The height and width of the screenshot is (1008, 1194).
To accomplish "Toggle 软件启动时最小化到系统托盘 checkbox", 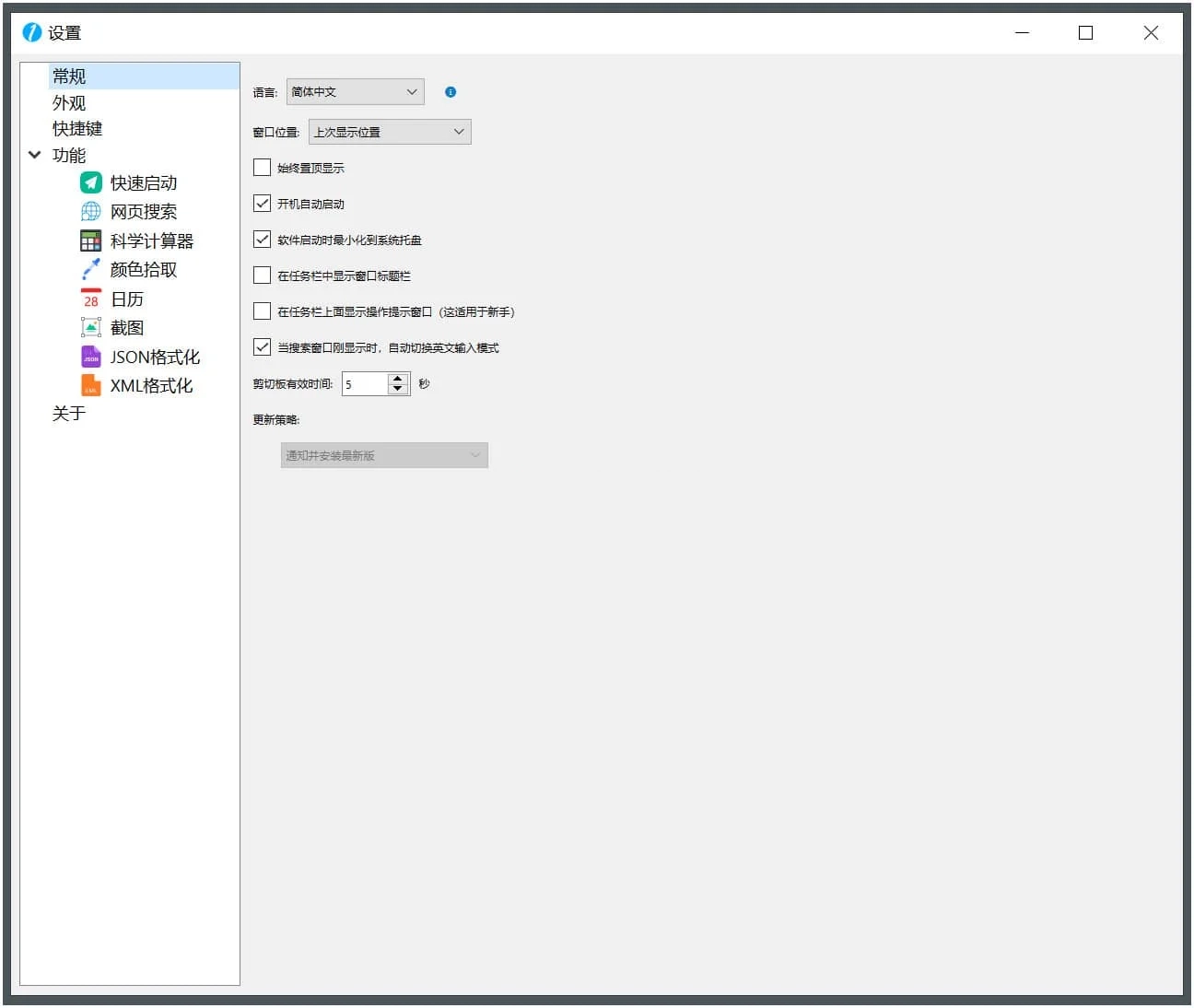I will click(x=263, y=240).
